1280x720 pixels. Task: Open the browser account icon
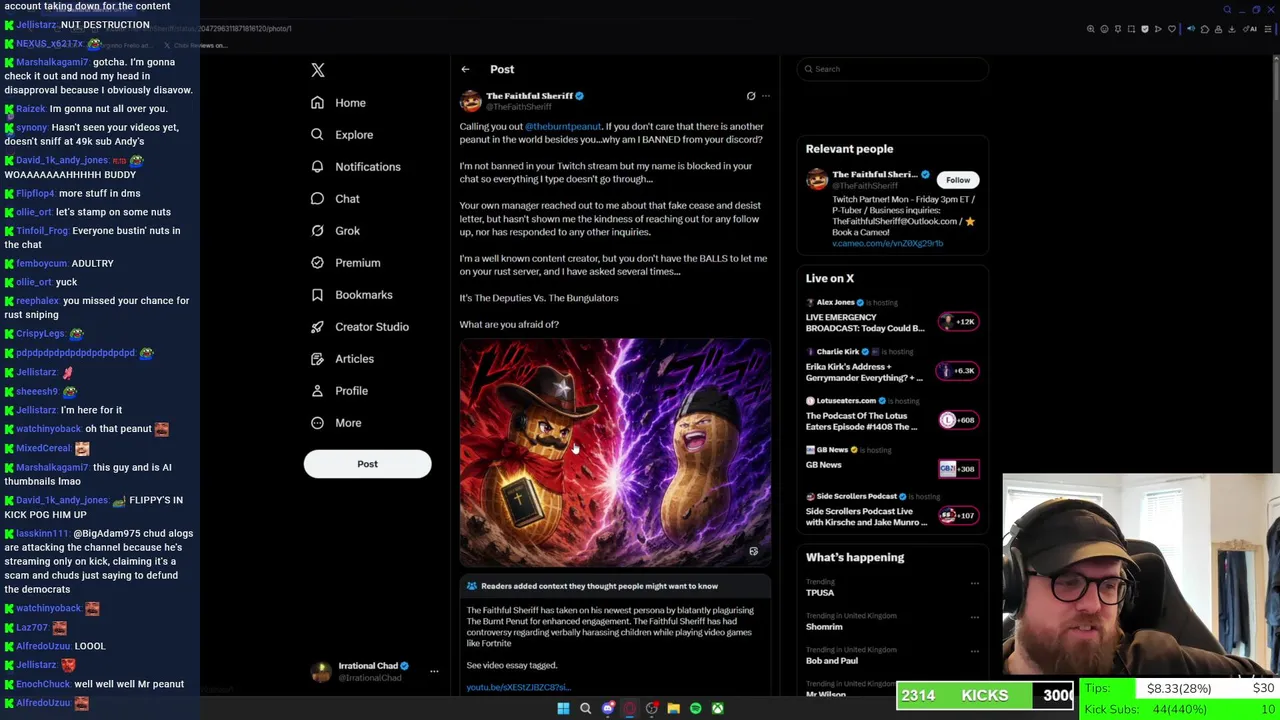point(1218,29)
